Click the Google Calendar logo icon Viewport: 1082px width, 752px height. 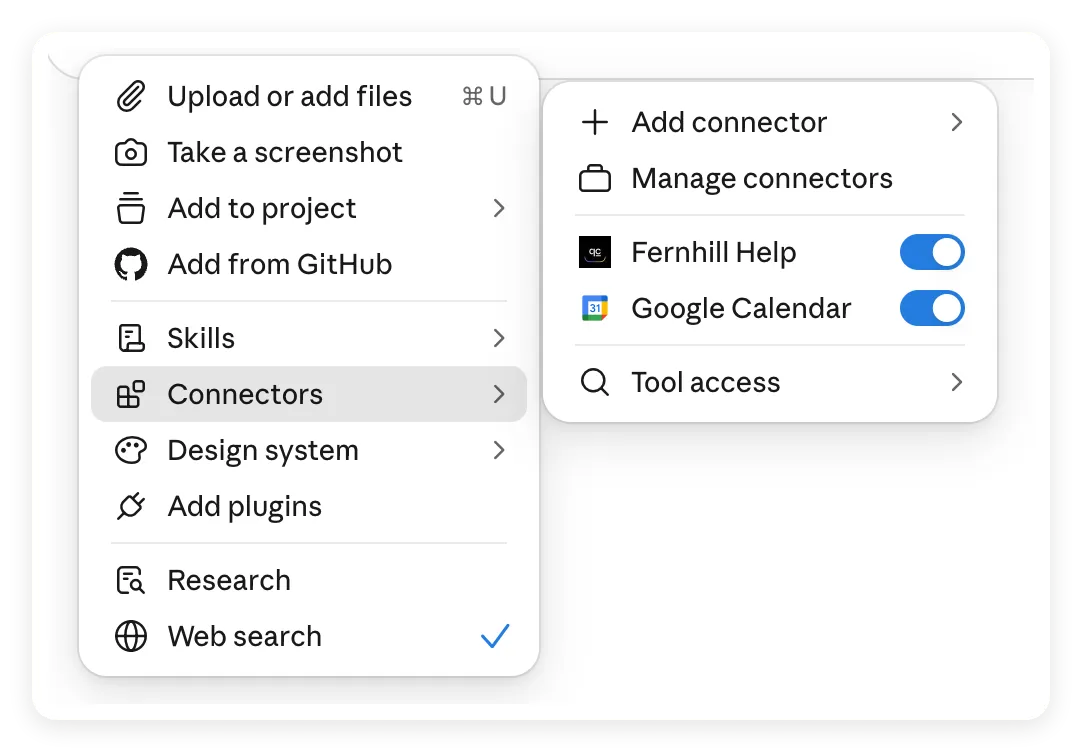(595, 308)
